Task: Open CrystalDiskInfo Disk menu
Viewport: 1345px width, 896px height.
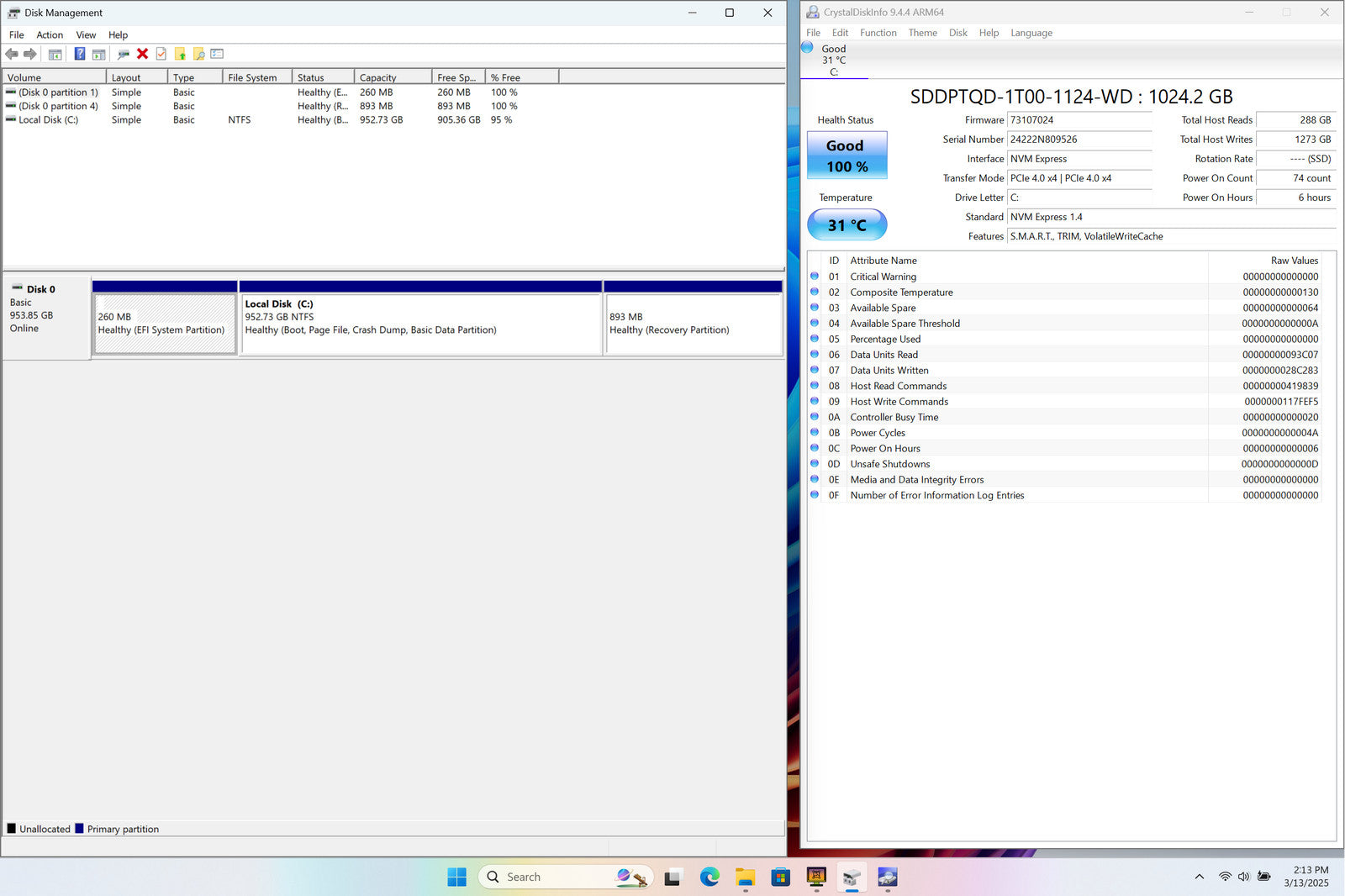Action: [x=957, y=33]
